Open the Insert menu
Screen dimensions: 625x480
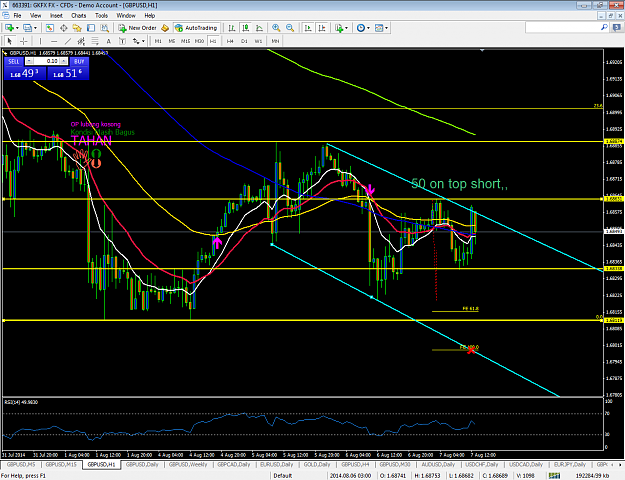tap(56, 16)
